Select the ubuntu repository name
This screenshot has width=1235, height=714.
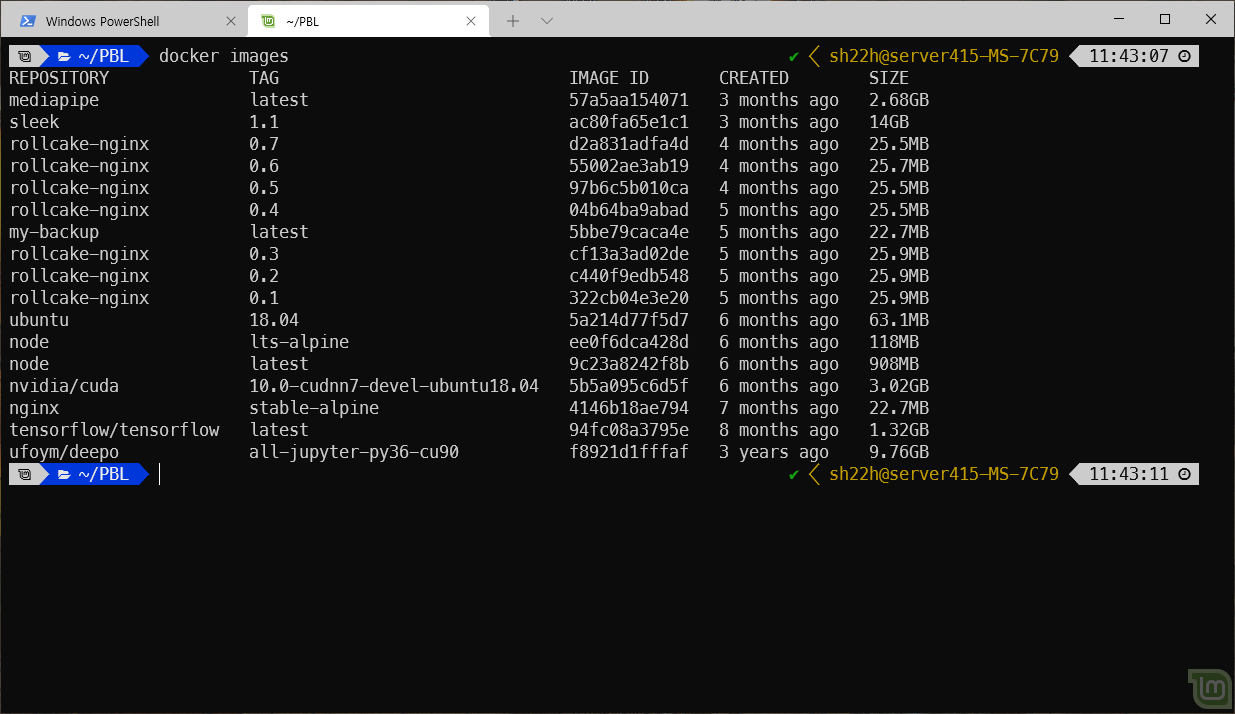(x=39, y=320)
